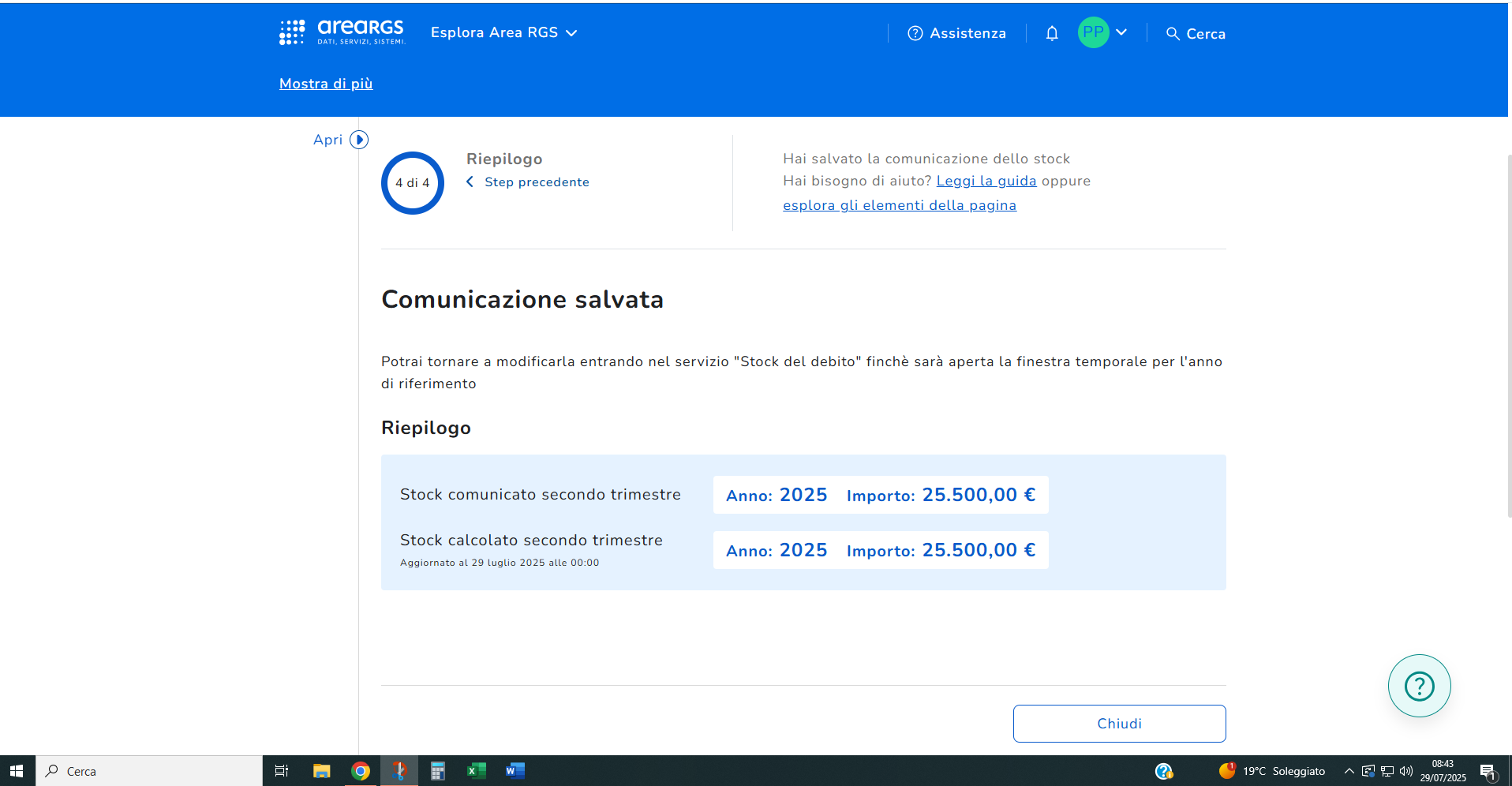Open the Leggi la guida link
This screenshot has height=786, width=1512.
coord(986,181)
